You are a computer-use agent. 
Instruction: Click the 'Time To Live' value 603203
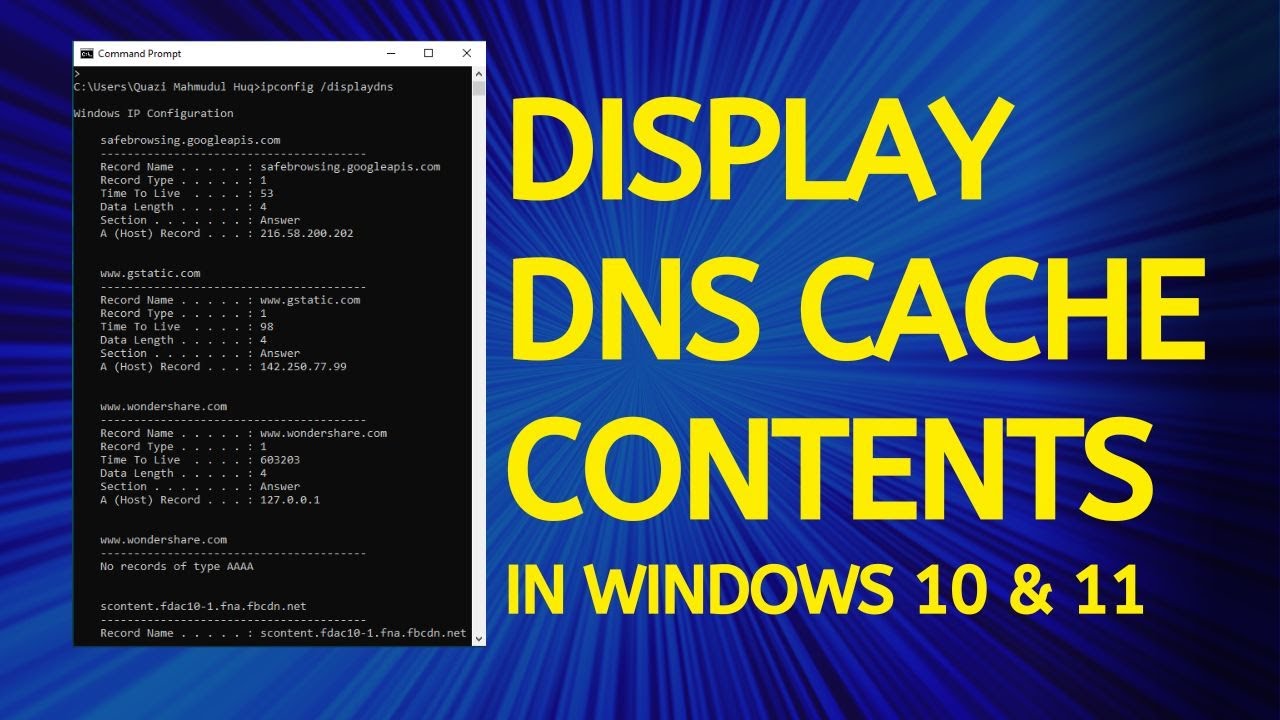click(x=280, y=460)
